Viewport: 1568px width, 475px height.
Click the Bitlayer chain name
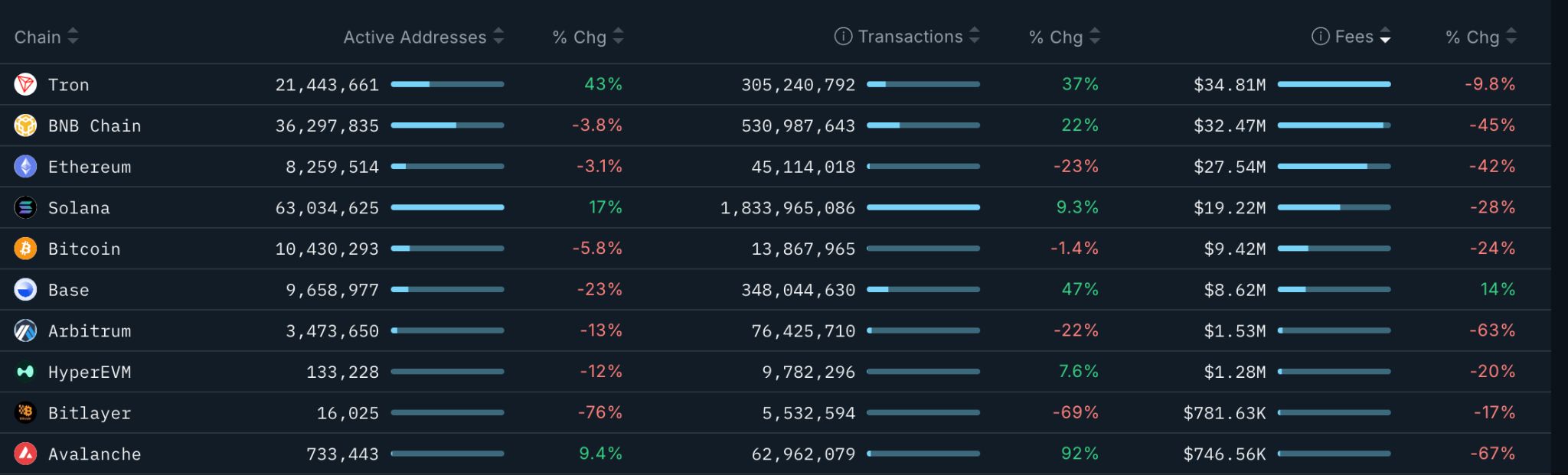(x=89, y=412)
